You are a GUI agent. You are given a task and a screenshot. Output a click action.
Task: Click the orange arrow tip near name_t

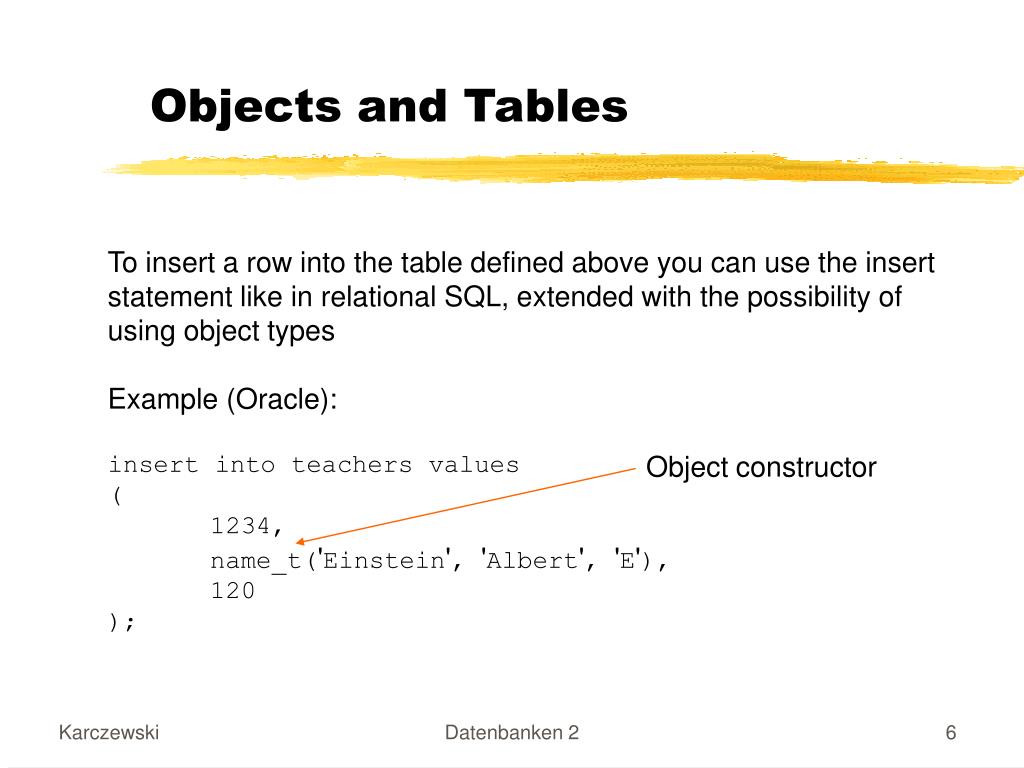pos(300,541)
